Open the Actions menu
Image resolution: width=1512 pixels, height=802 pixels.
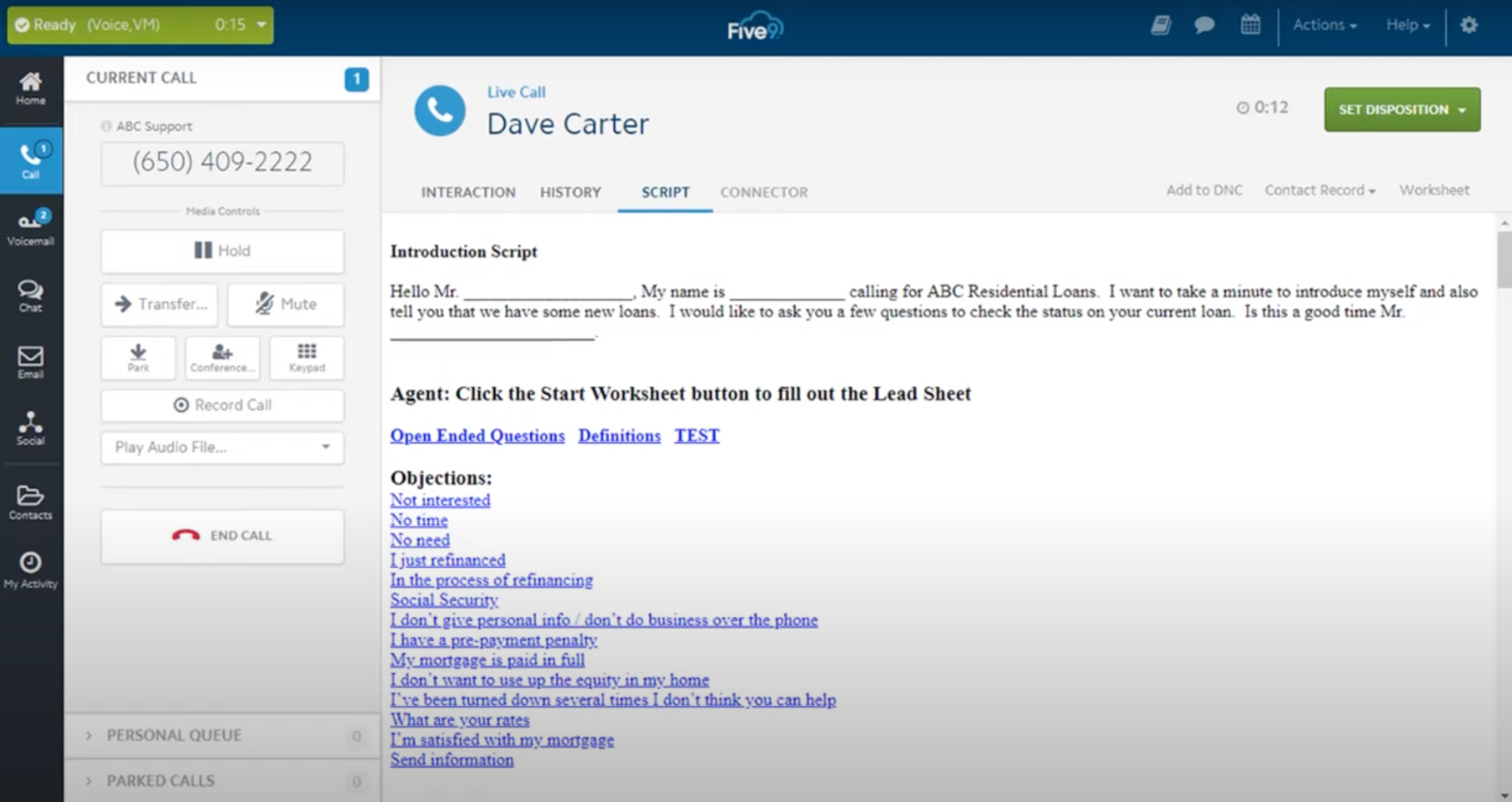[1325, 25]
